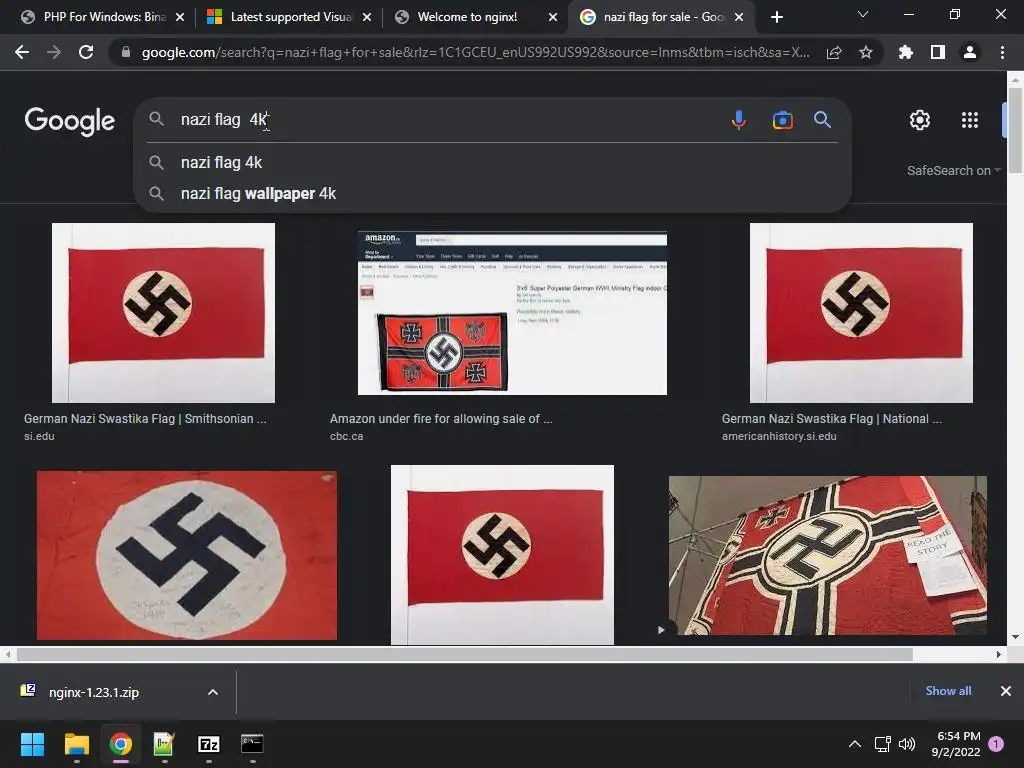View site info via the lock icon
The image size is (1024, 768).
pos(126,52)
